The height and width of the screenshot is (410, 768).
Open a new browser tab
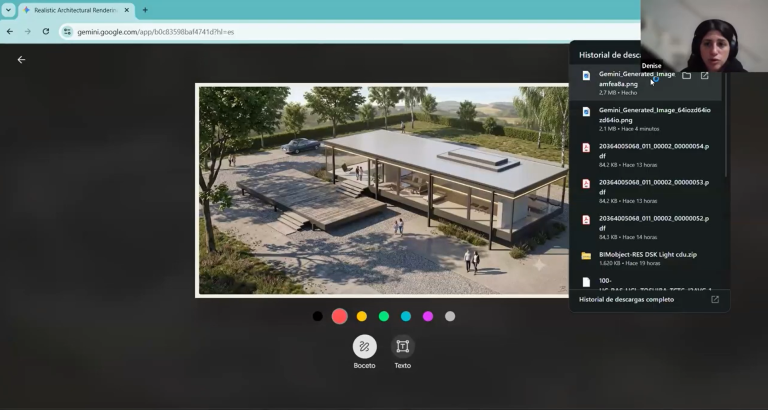(145, 10)
